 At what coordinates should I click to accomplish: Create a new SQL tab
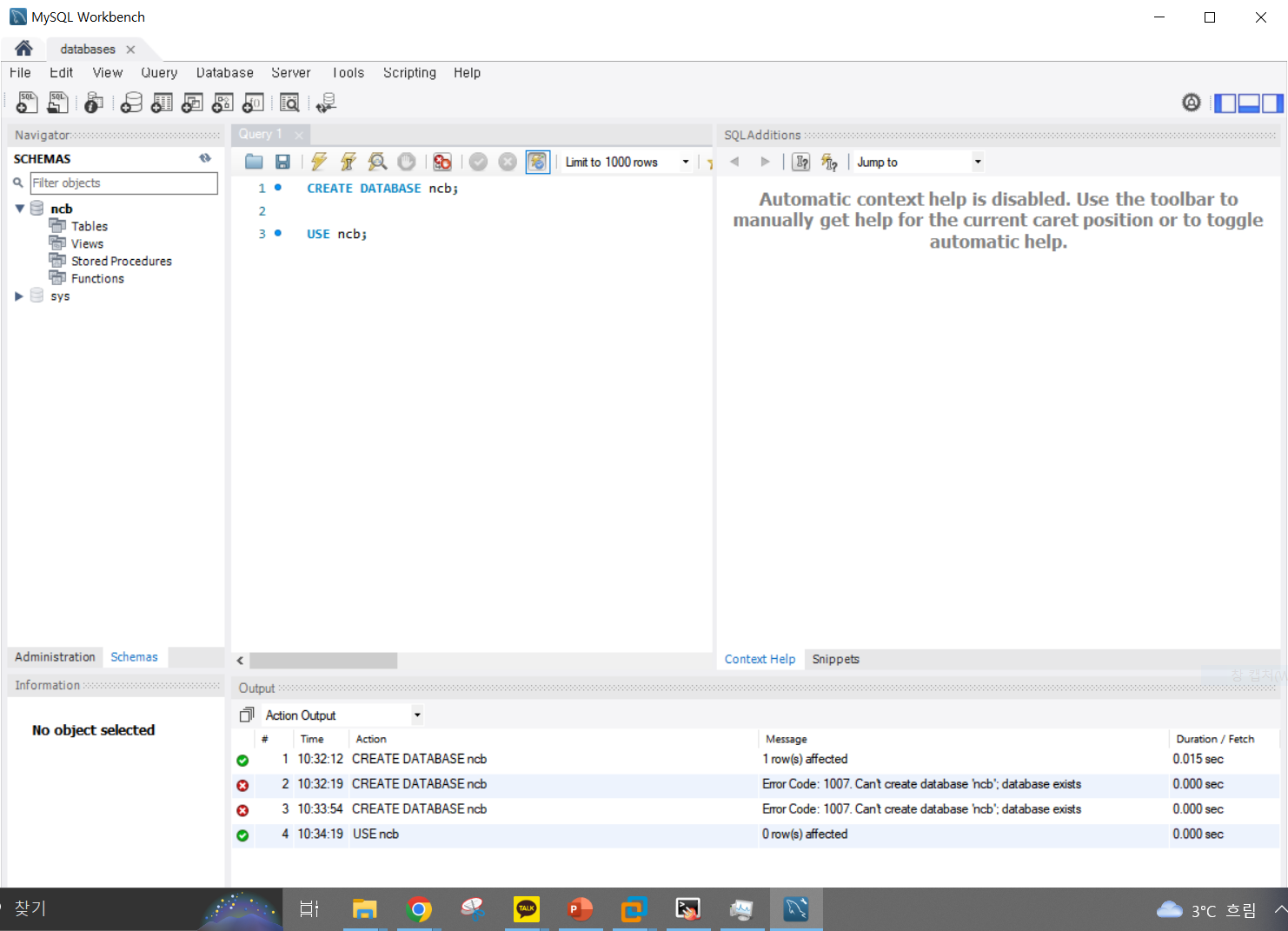click(27, 103)
